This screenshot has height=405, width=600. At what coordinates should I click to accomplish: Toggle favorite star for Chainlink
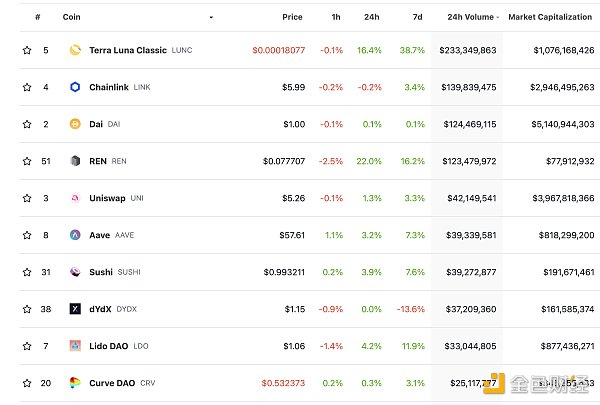(27, 87)
